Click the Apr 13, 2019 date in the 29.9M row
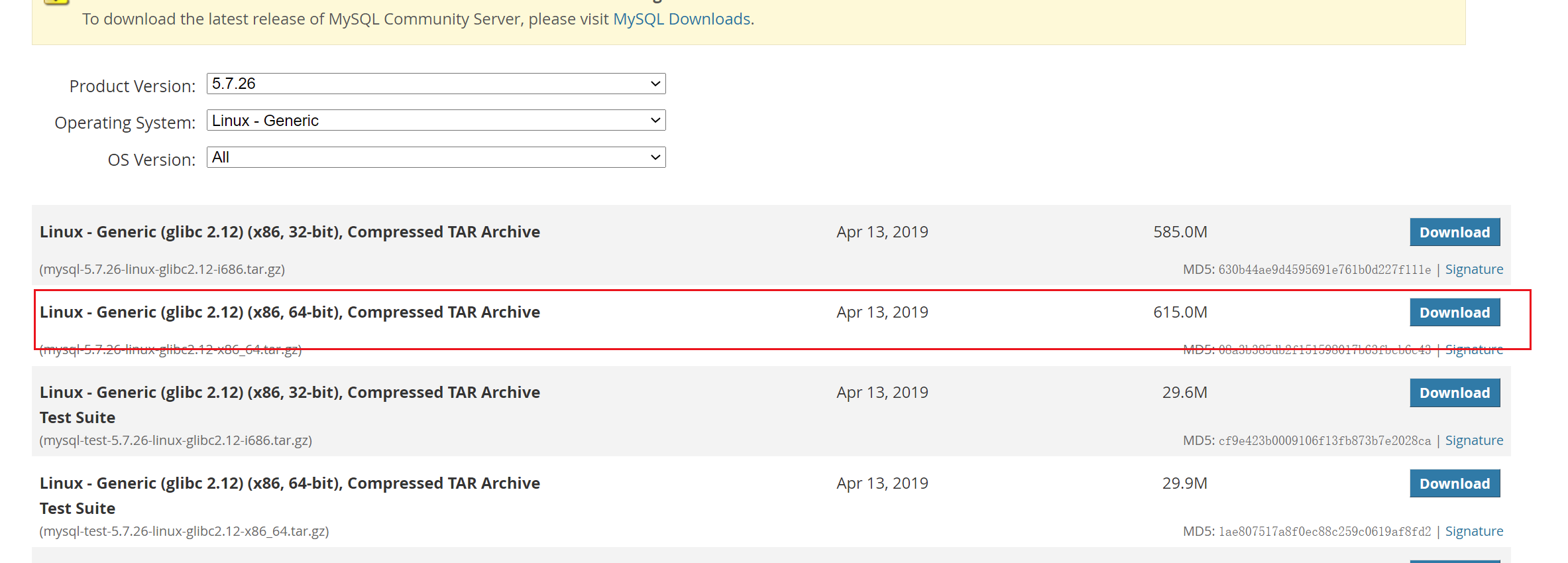The image size is (1568, 563). coord(882,483)
